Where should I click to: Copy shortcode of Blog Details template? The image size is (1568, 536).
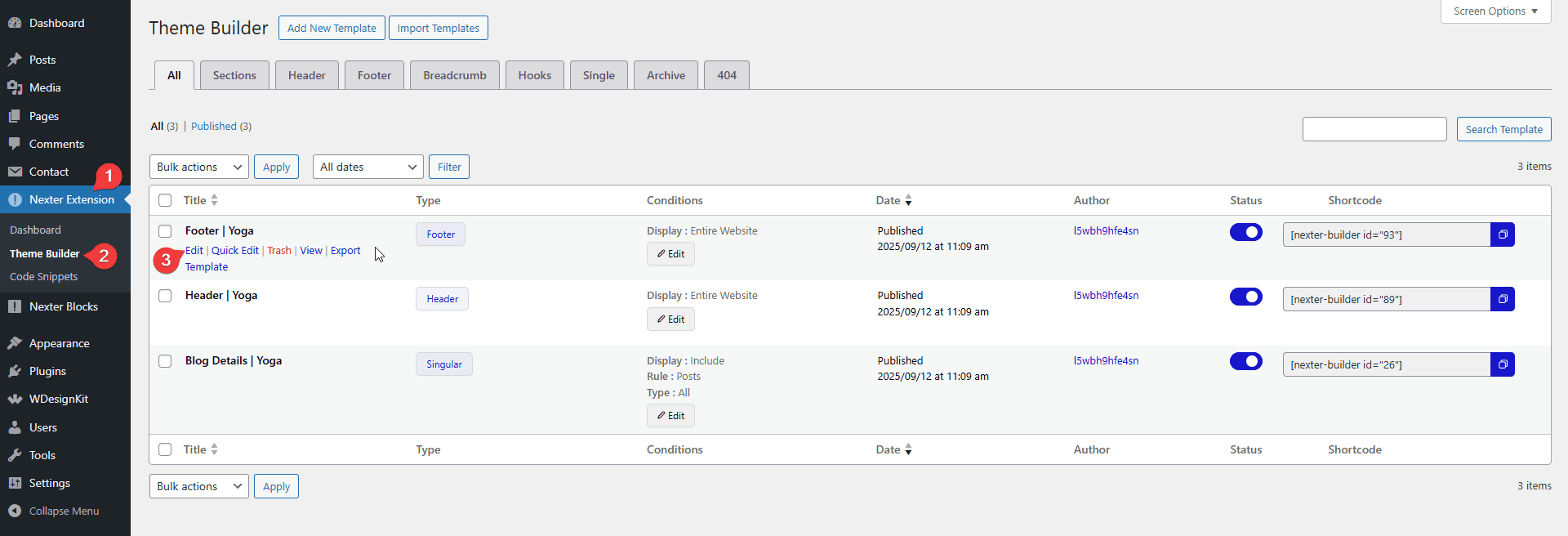point(1502,364)
